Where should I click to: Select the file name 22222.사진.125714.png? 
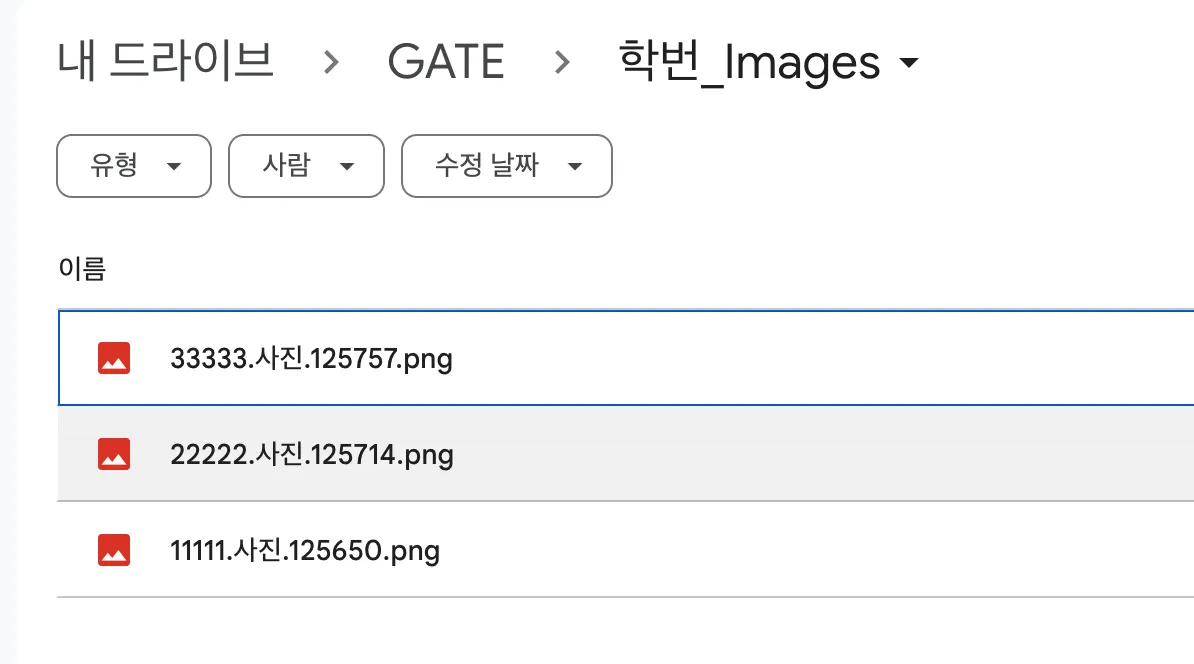(x=312, y=455)
